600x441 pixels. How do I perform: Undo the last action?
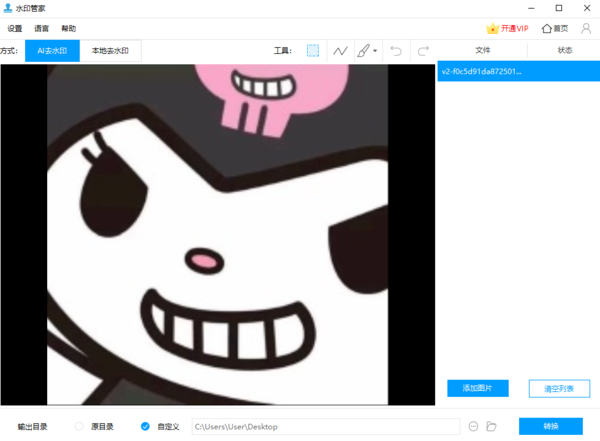click(x=396, y=51)
